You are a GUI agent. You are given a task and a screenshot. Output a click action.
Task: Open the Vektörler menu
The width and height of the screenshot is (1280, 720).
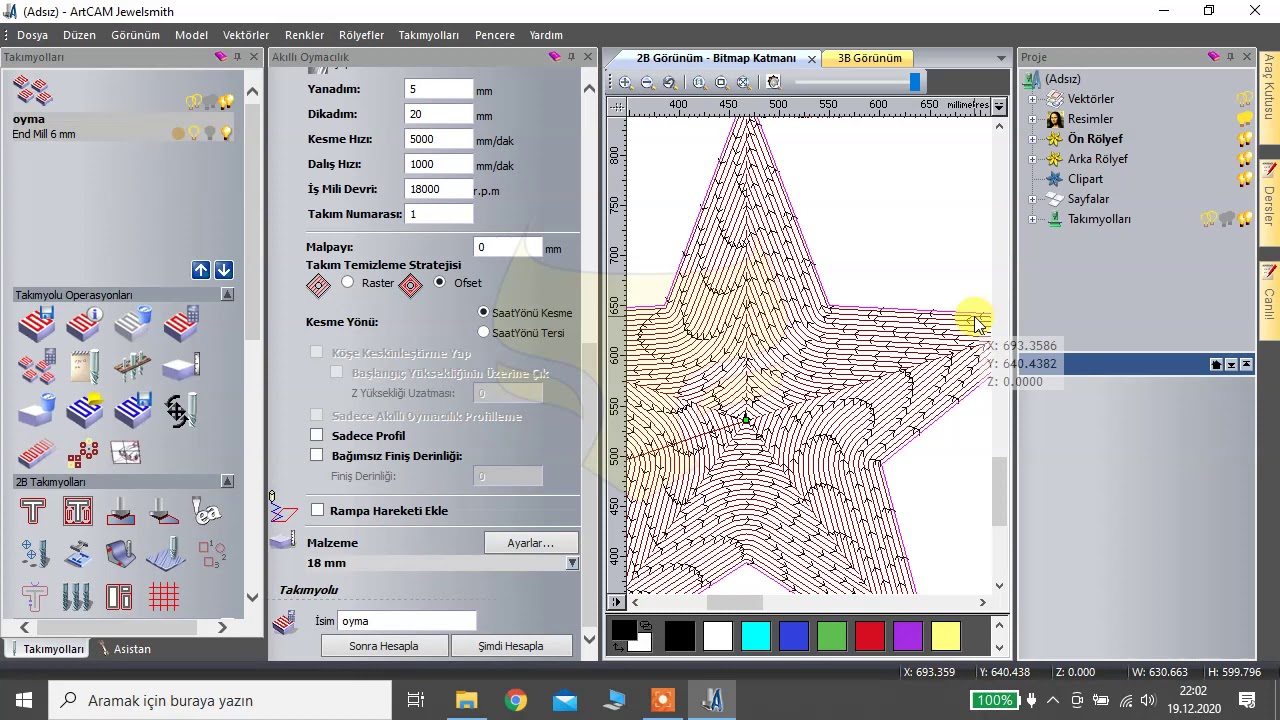point(246,35)
